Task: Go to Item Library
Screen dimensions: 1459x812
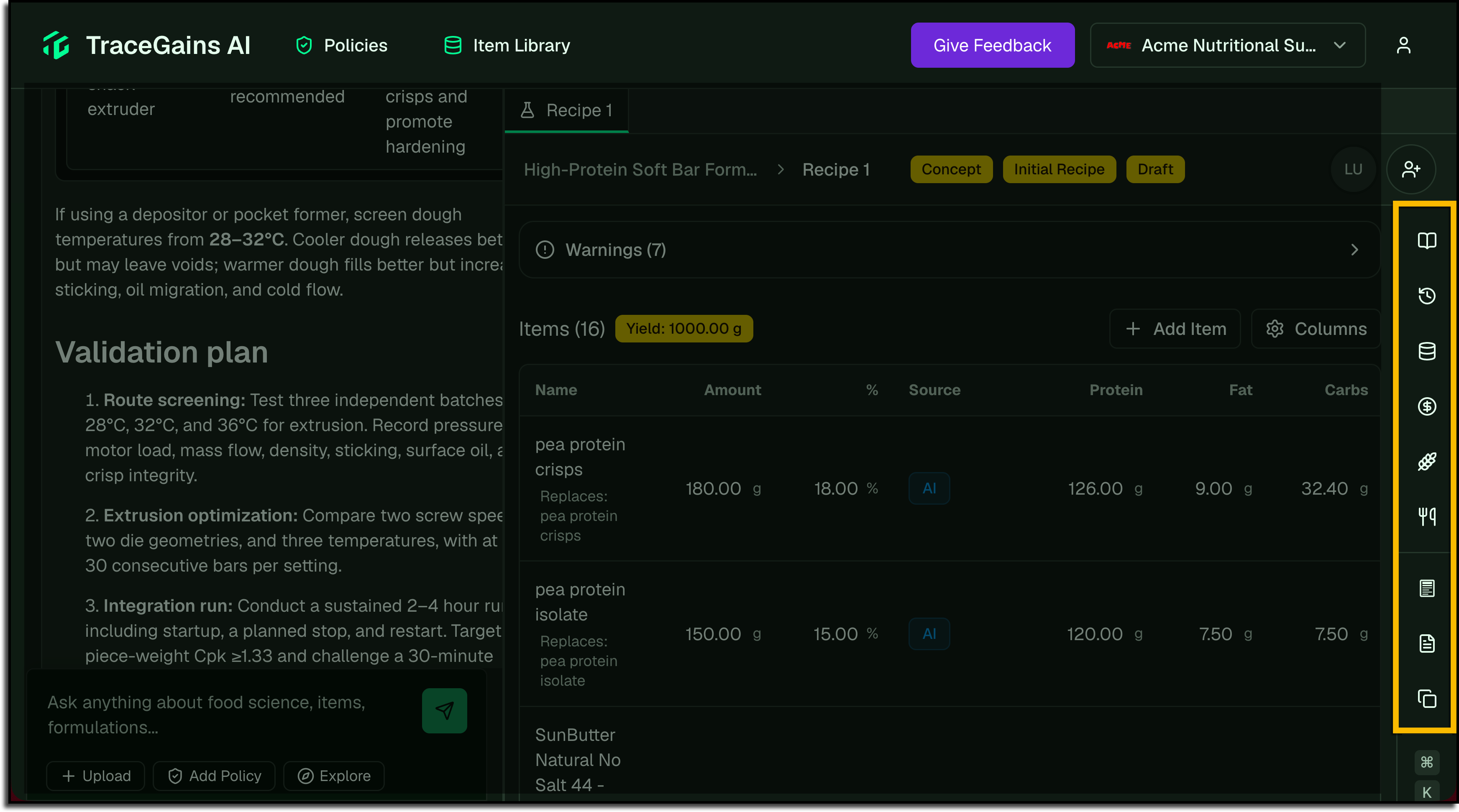Action: [x=507, y=45]
